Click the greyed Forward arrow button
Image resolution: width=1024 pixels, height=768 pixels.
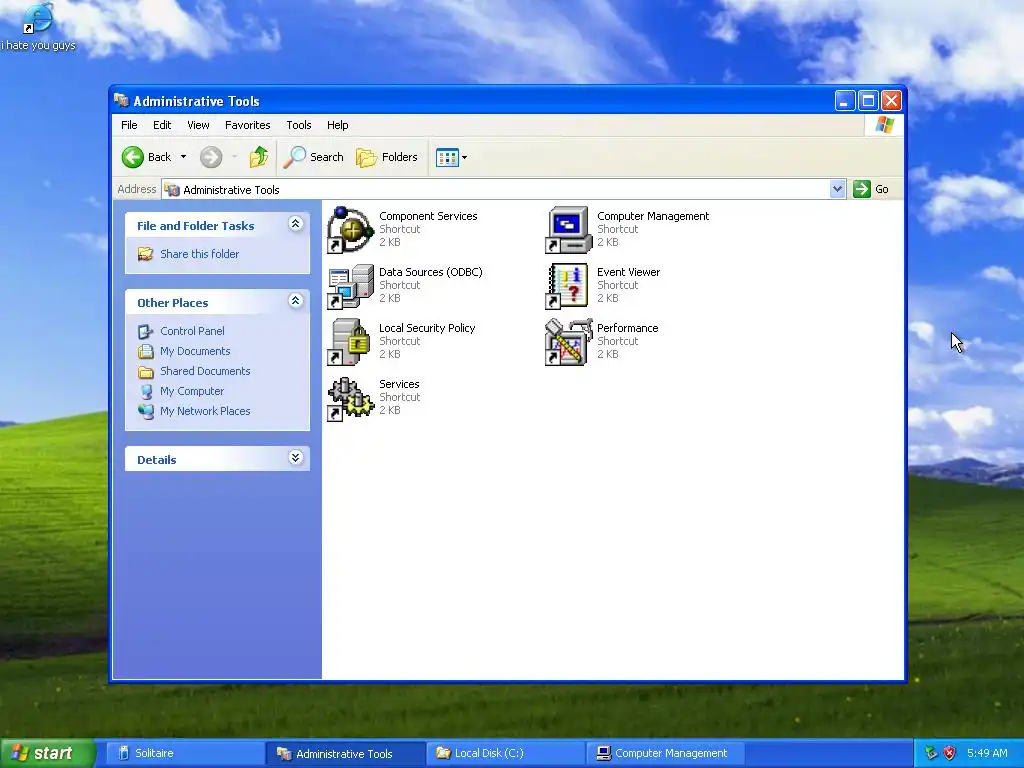[211, 157]
